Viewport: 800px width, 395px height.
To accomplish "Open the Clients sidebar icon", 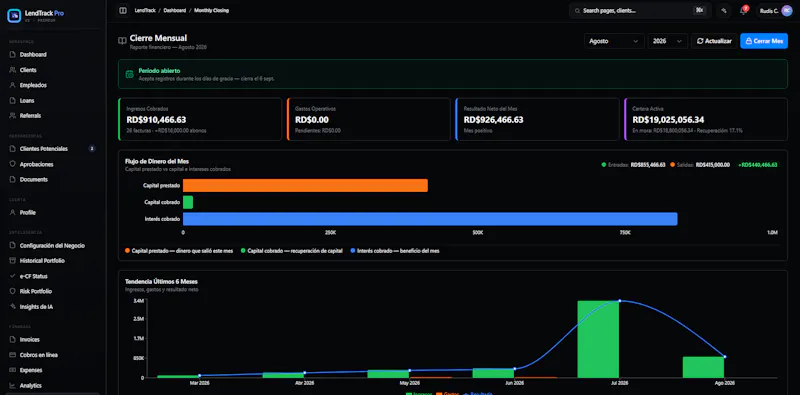I will point(13,70).
